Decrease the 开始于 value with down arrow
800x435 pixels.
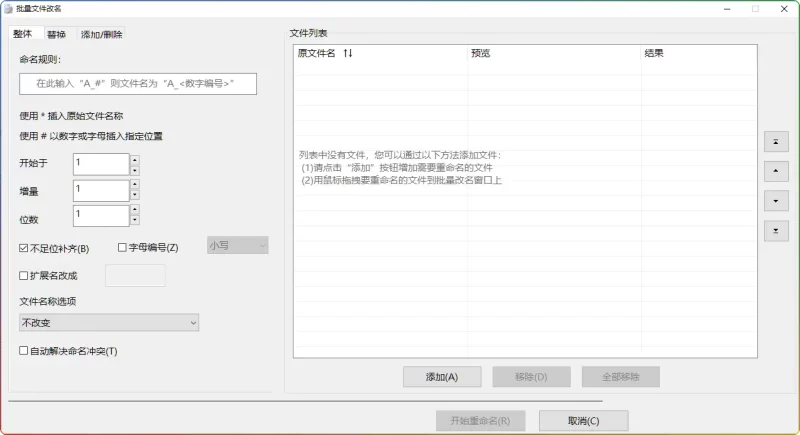pyautogui.click(x=135, y=170)
